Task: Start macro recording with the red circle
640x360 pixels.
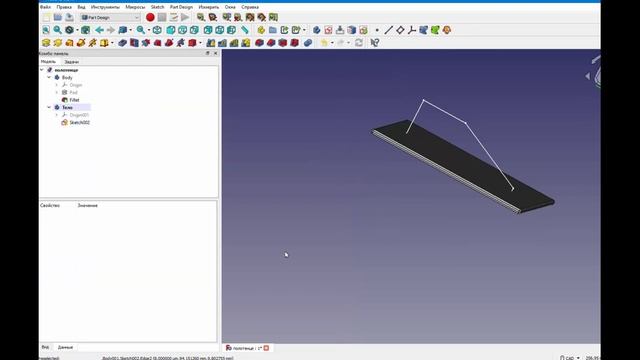Action: (x=150, y=18)
